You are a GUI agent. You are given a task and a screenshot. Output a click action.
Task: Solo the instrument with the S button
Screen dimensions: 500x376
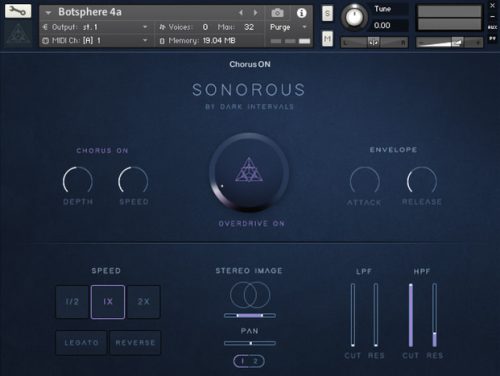point(327,14)
